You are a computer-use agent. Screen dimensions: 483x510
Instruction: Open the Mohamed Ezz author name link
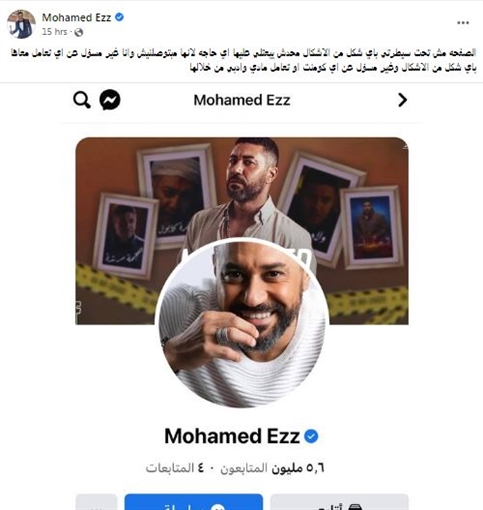click(x=77, y=17)
